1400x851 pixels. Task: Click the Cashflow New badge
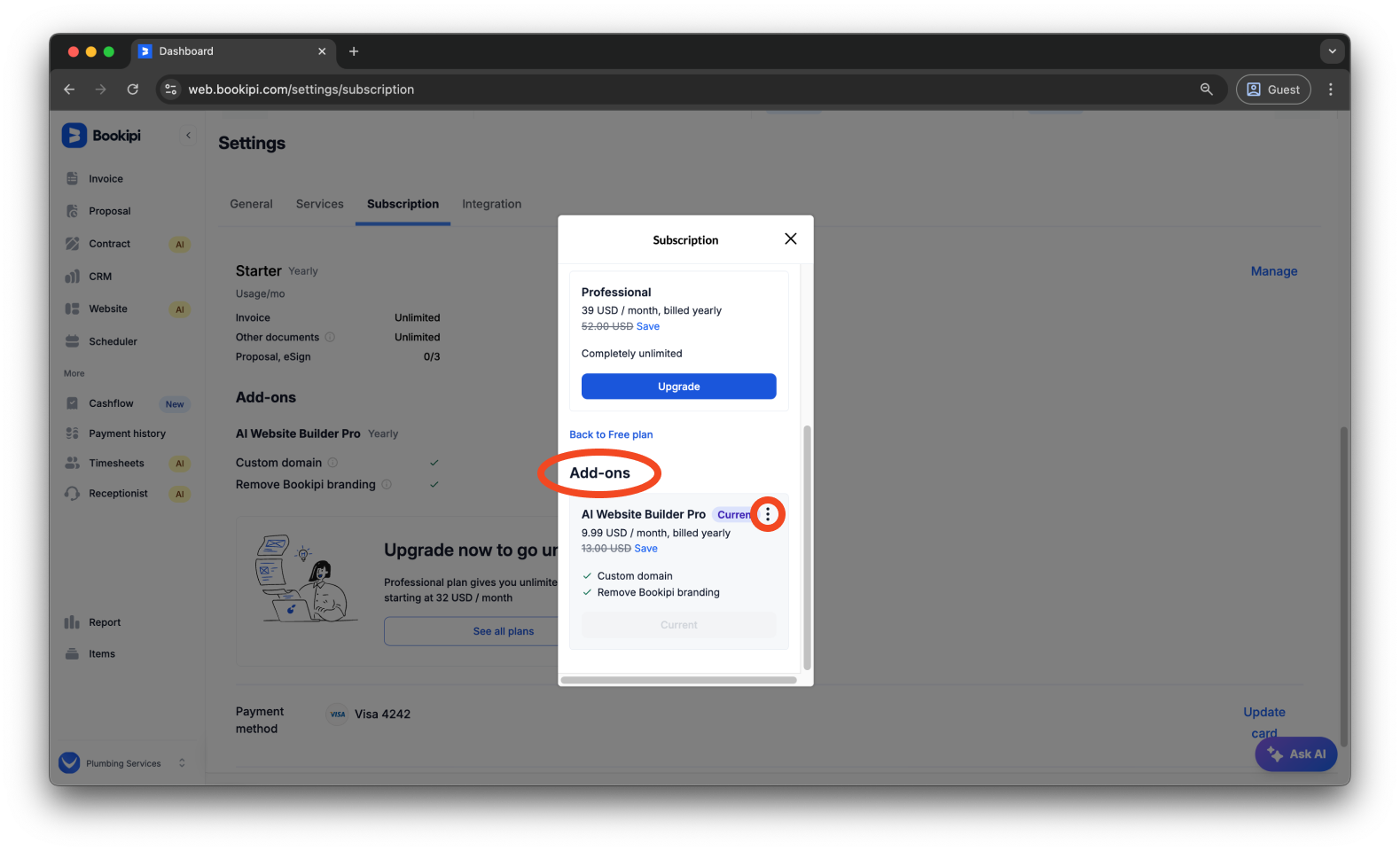[175, 404]
